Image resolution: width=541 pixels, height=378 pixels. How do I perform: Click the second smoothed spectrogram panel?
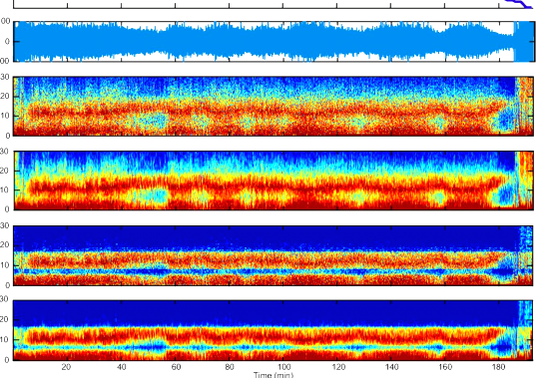pos(274,180)
